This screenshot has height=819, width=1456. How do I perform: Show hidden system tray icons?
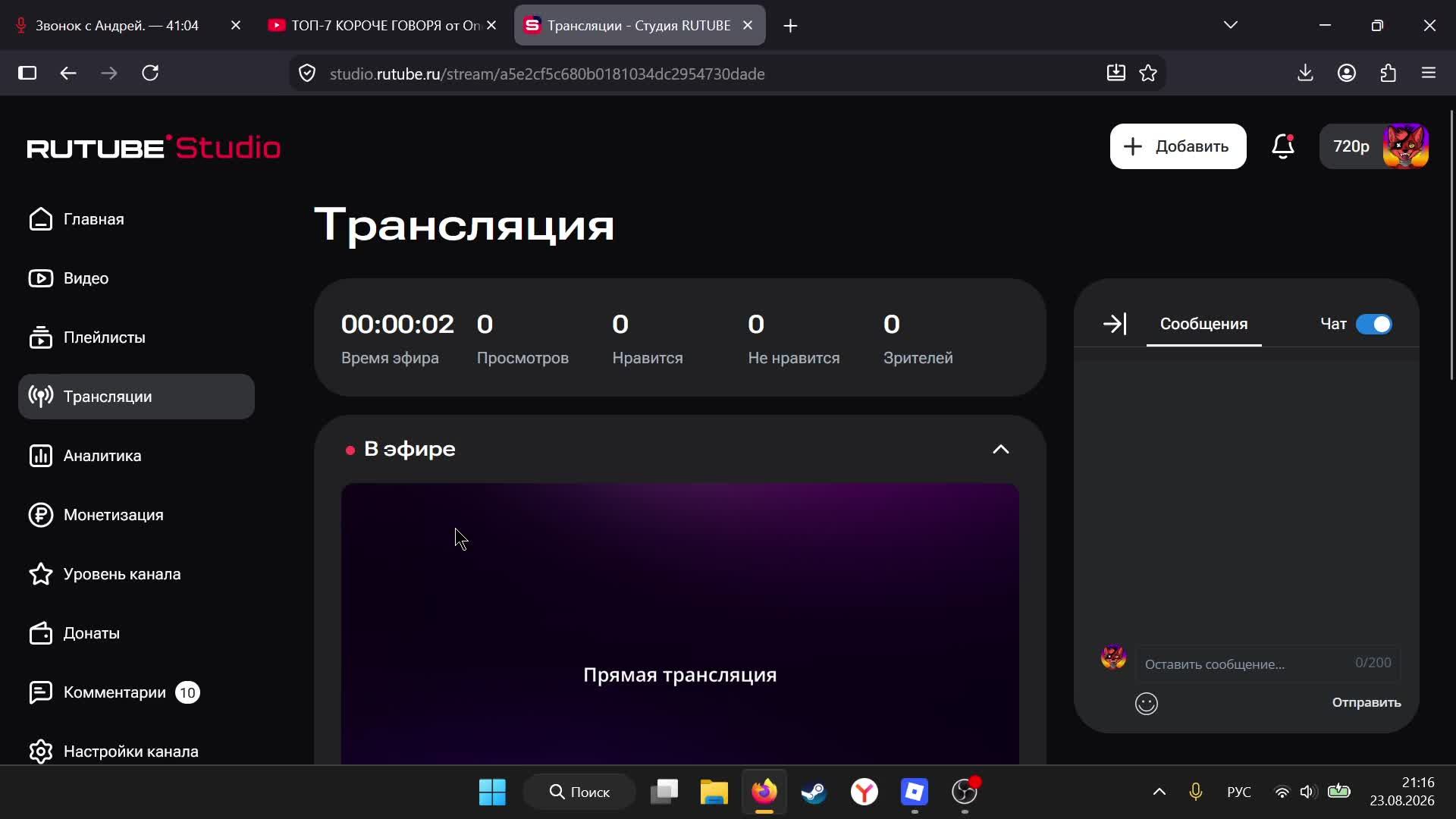pyautogui.click(x=1159, y=792)
